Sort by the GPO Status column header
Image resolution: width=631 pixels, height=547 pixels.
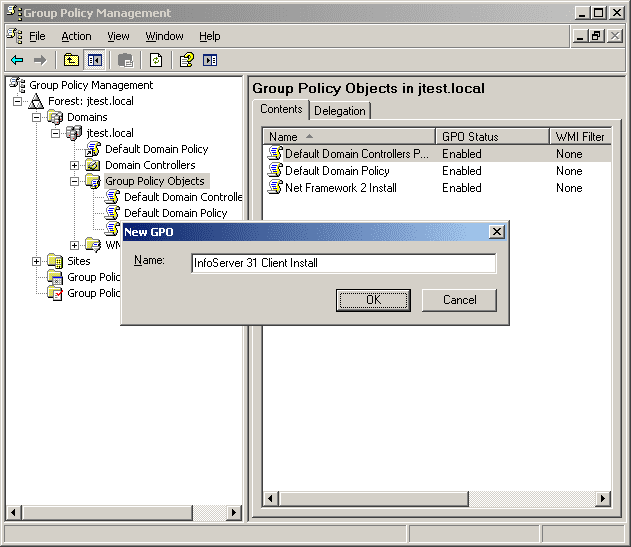(x=492, y=137)
